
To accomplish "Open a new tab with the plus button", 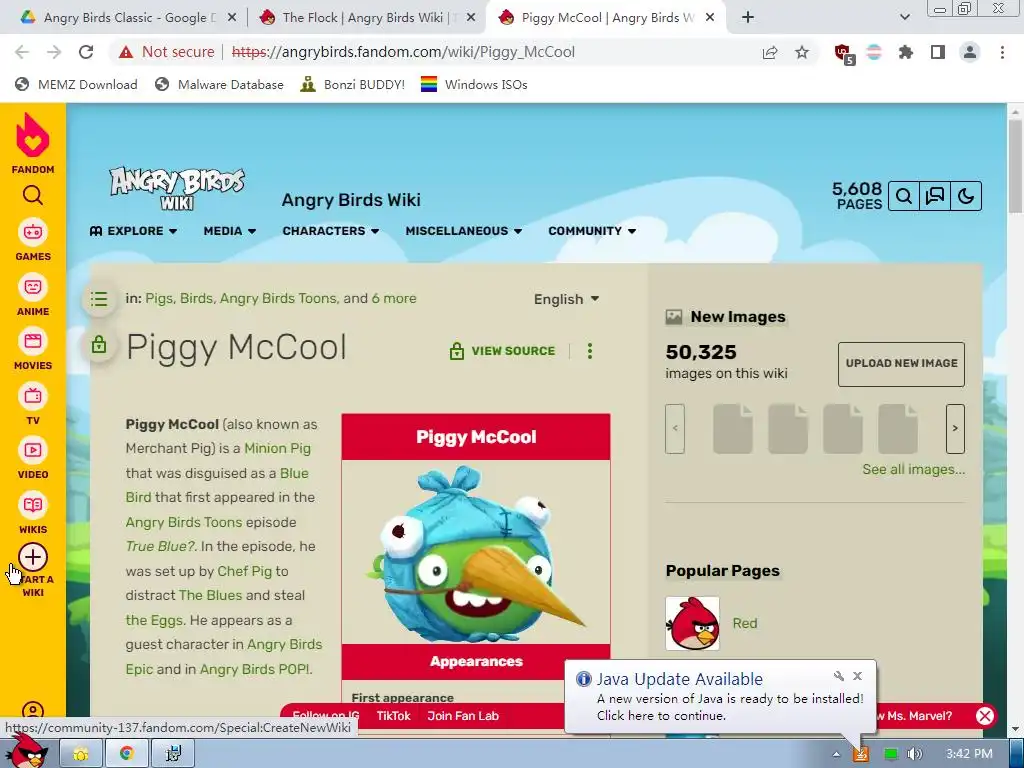I will tap(748, 18).
